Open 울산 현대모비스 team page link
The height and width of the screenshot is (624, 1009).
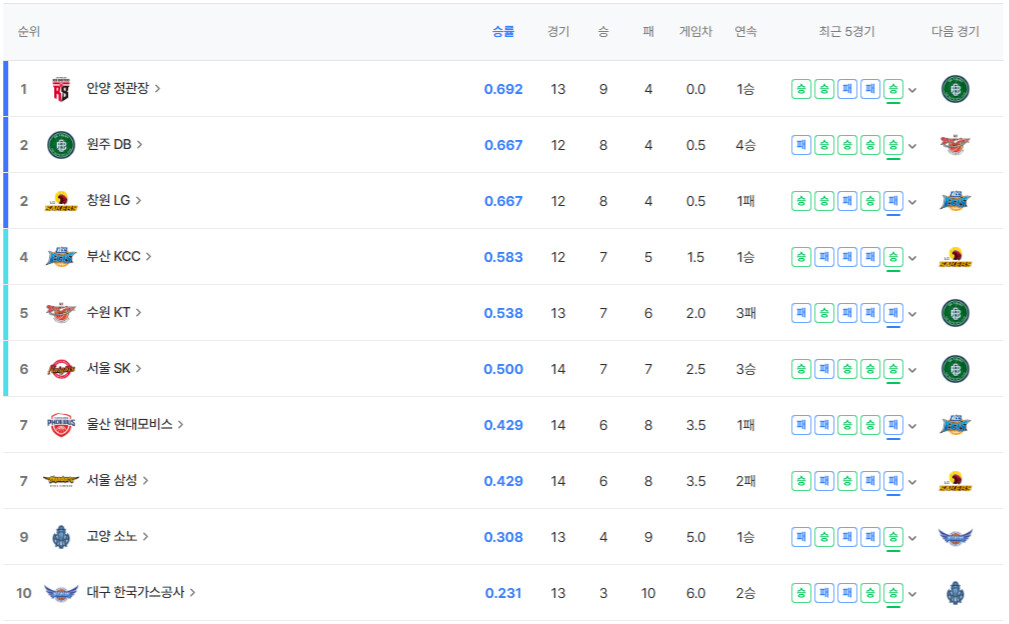pos(135,424)
